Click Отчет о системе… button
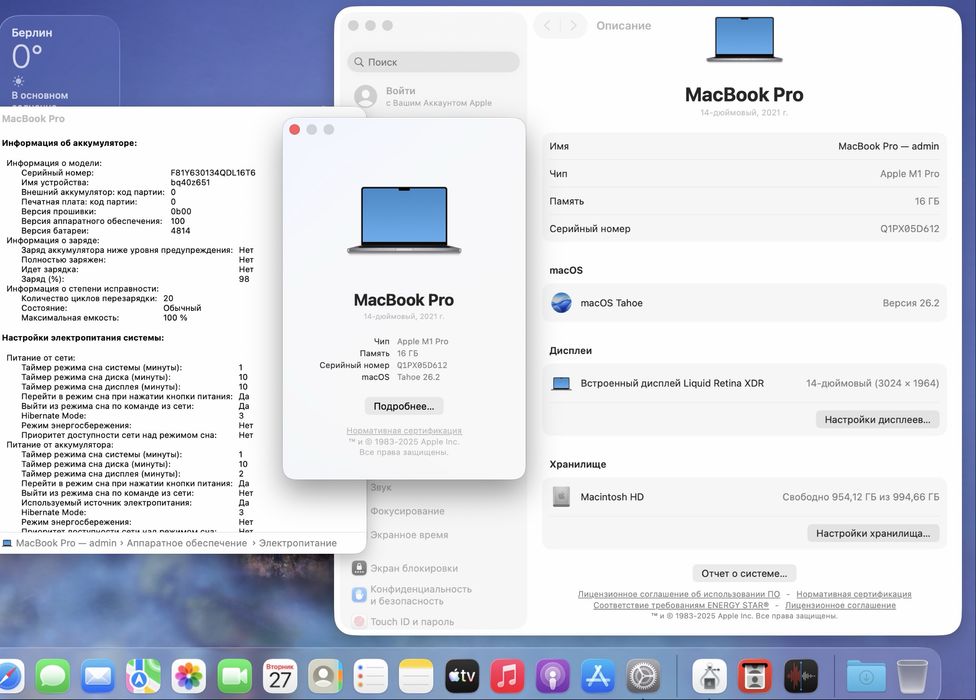The height and width of the screenshot is (700, 976). (744, 573)
